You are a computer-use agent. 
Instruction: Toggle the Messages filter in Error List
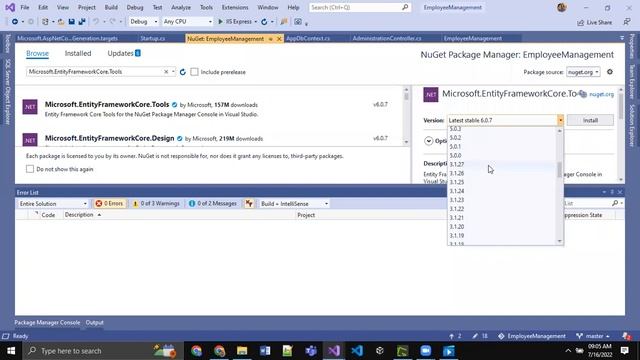tap(213, 203)
